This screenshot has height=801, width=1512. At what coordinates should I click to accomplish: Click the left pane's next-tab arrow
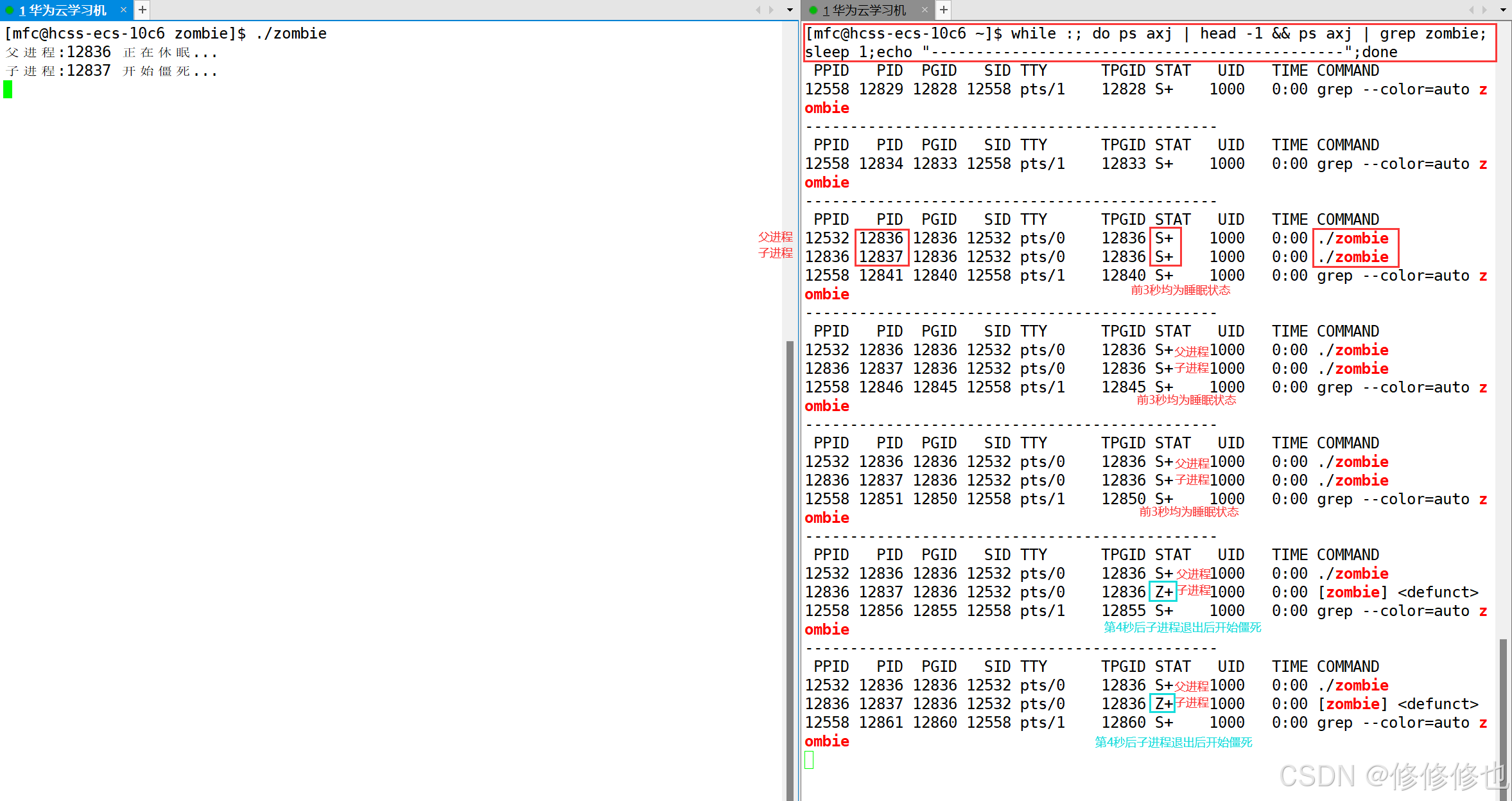pyautogui.click(x=771, y=10)
